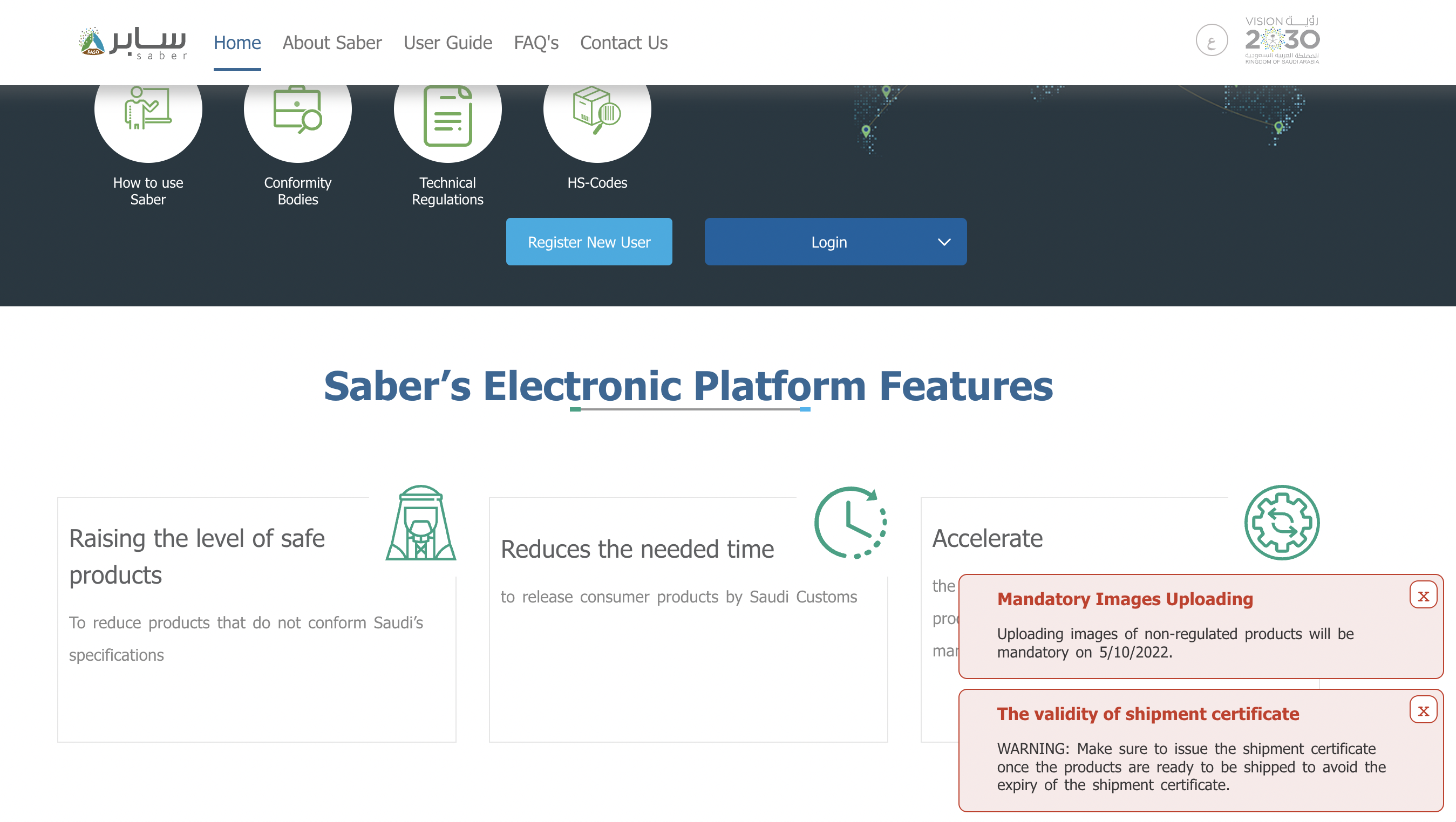Open the FAQ's page
This screenshot has height=822, width=1456.
pyautogui.click(x=535, y=42)
